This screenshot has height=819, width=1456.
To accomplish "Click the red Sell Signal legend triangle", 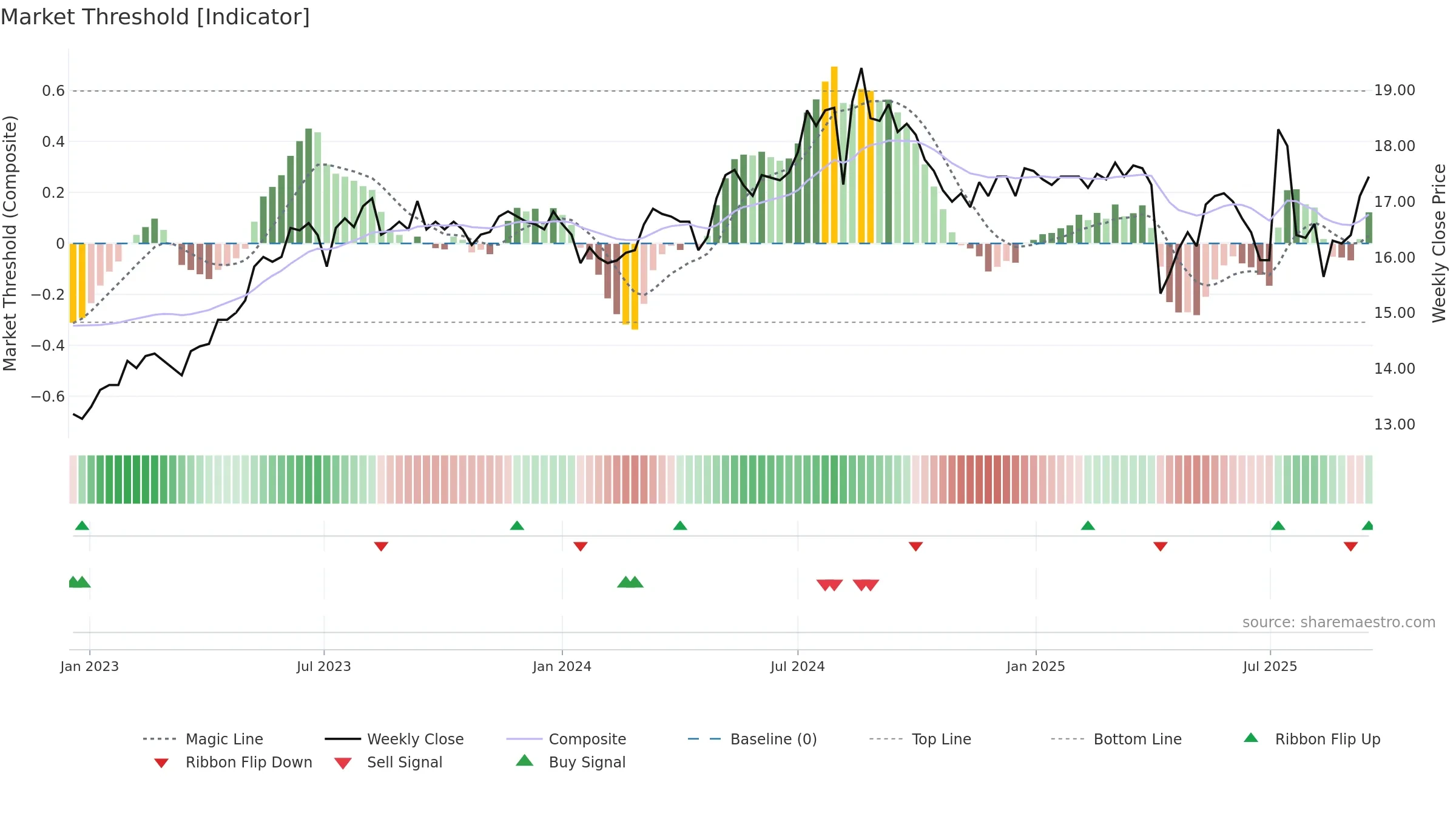I will (x=343, y=763).
